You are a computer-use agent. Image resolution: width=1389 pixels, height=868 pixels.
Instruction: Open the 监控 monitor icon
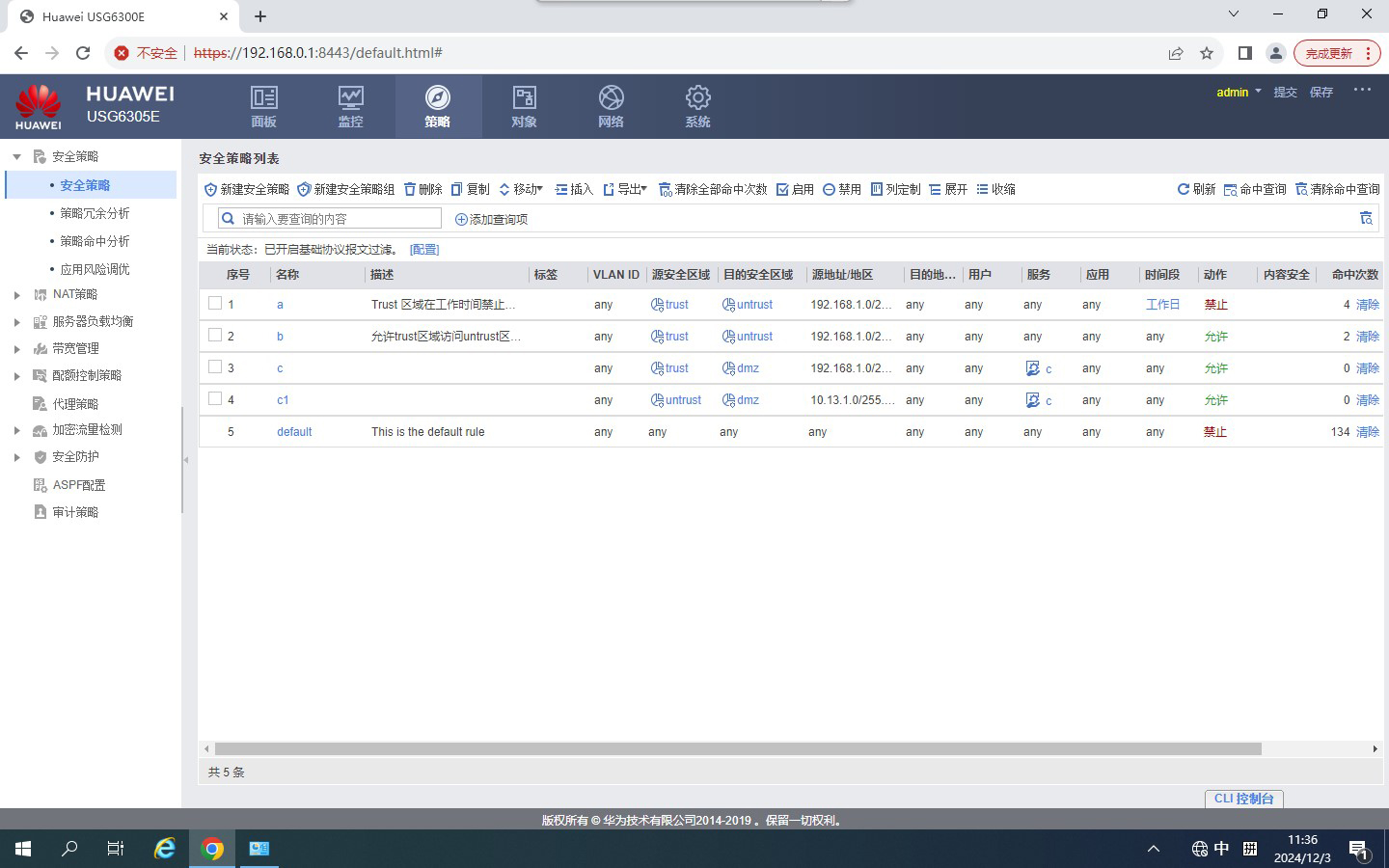350,98
